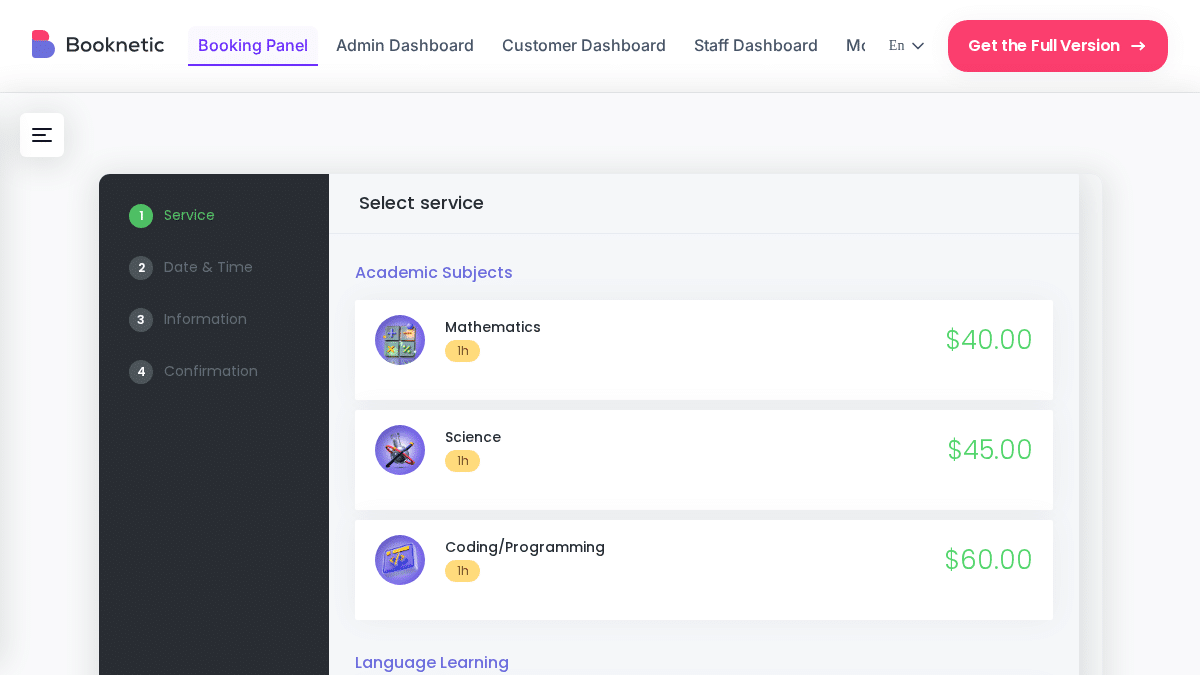
Task: Click Get the Full Version button
Action: click(x=1058, y=46)
